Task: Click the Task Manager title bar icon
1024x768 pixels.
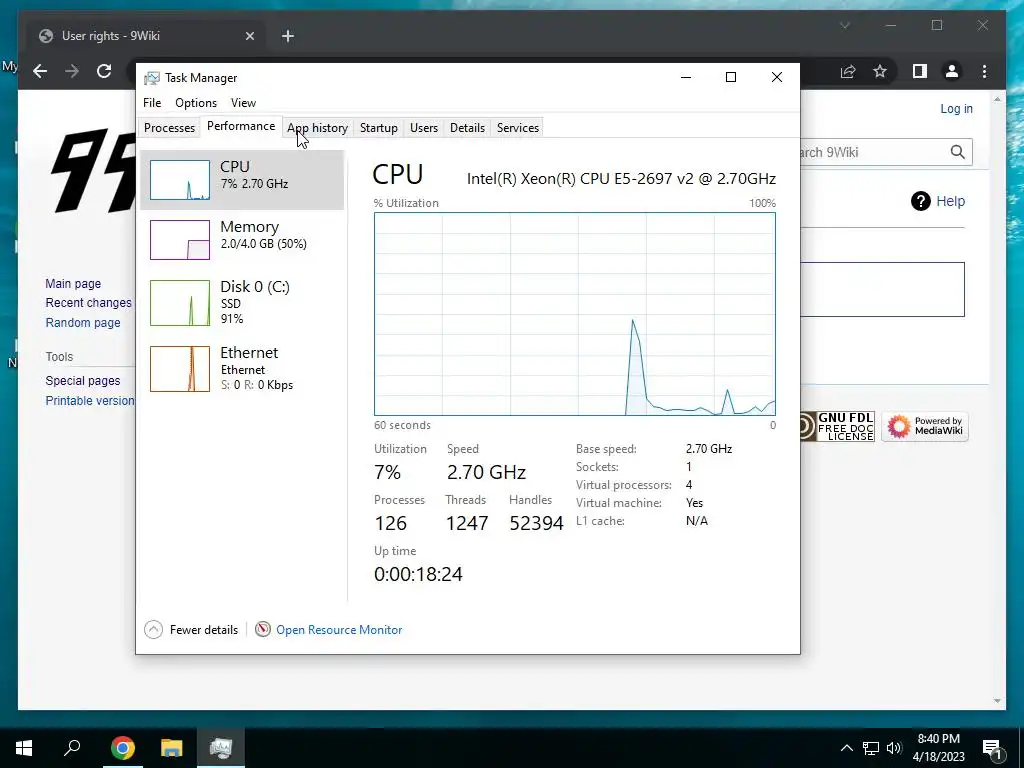Action: (152, 78)
